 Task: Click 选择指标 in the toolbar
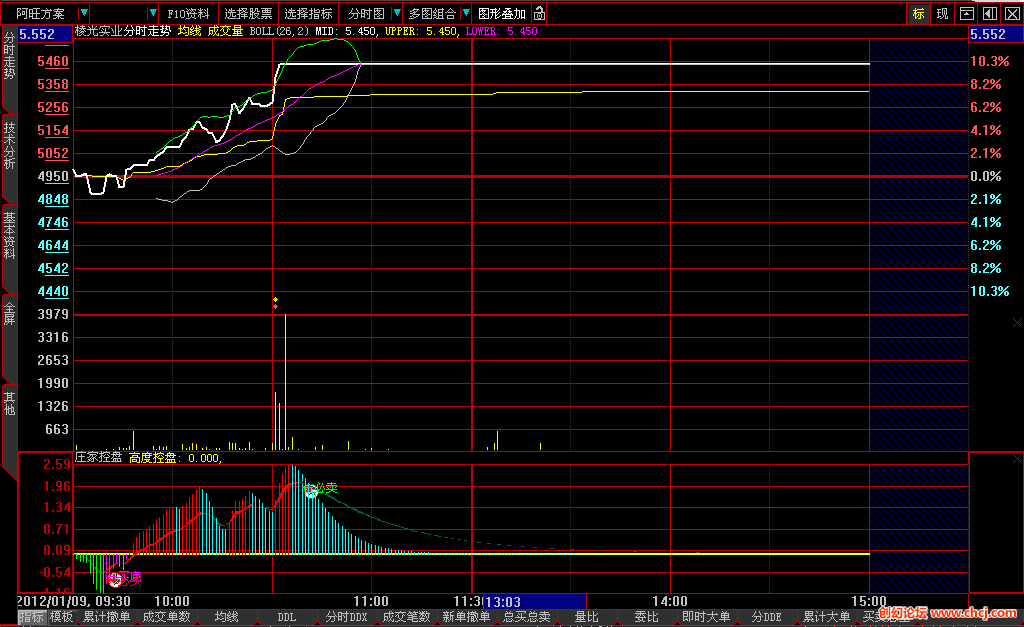308,14
